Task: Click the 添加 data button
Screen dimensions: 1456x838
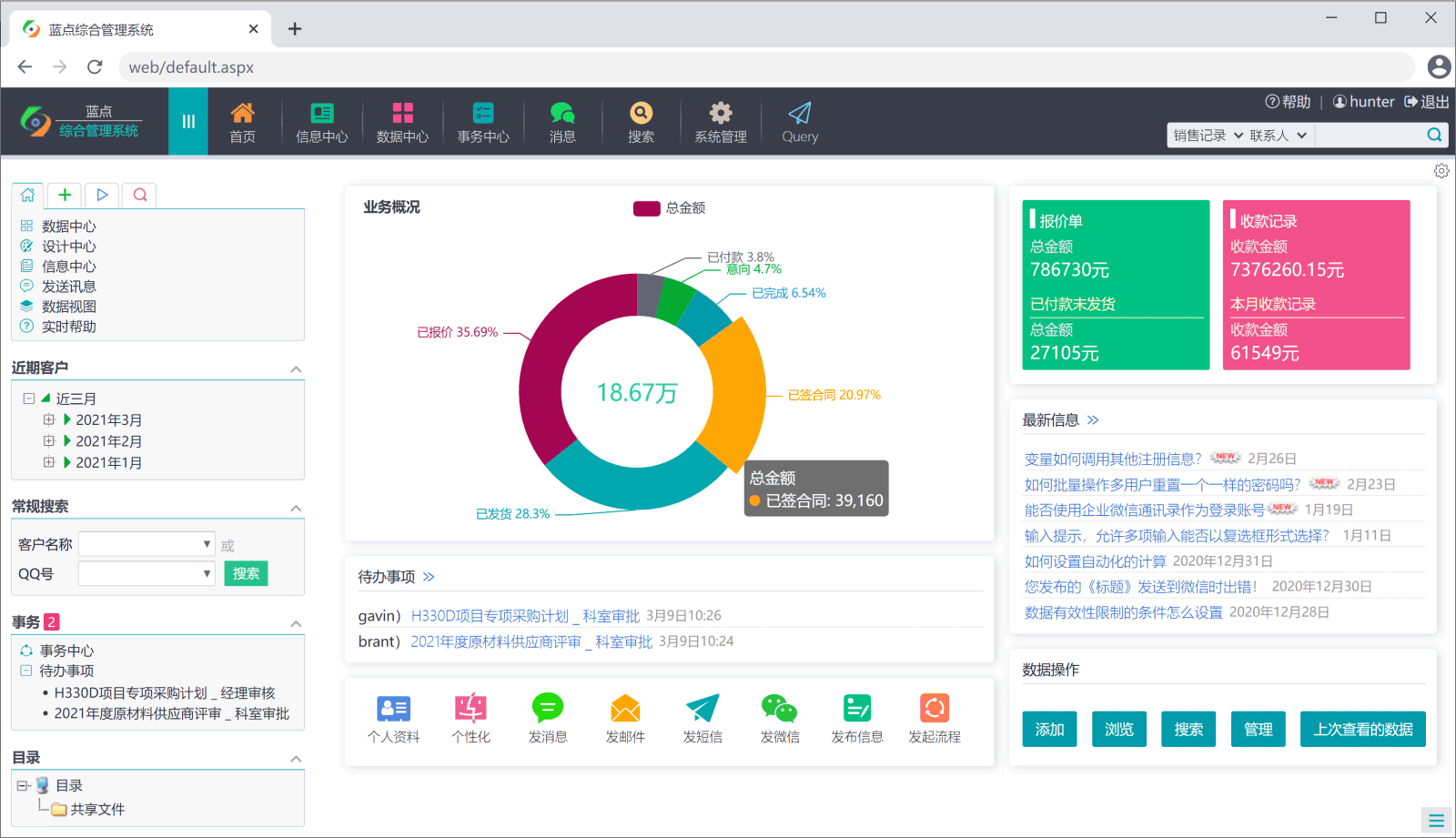Action: click(1049, 729)
